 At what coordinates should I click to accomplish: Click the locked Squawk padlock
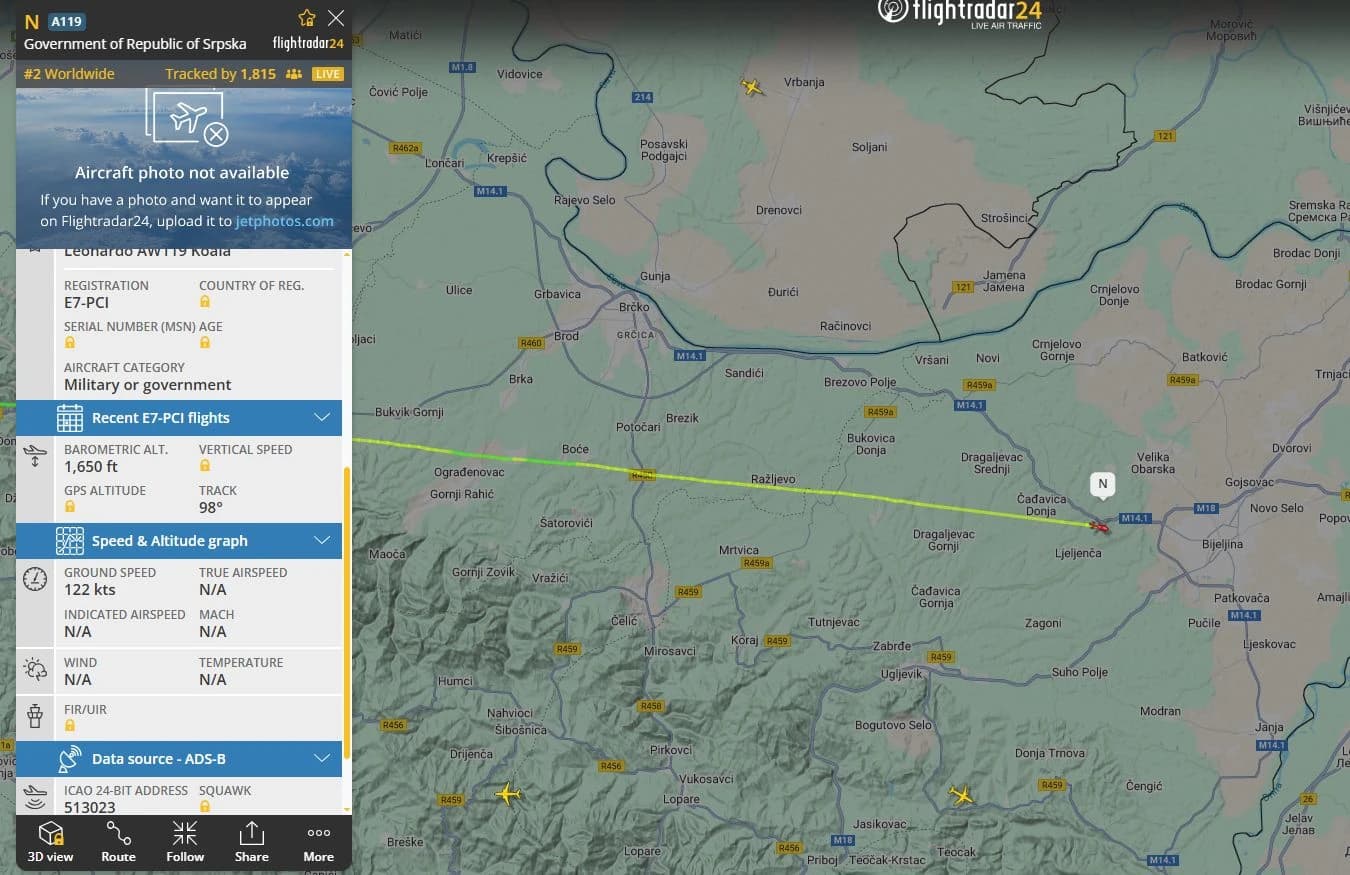click(205, 807)
